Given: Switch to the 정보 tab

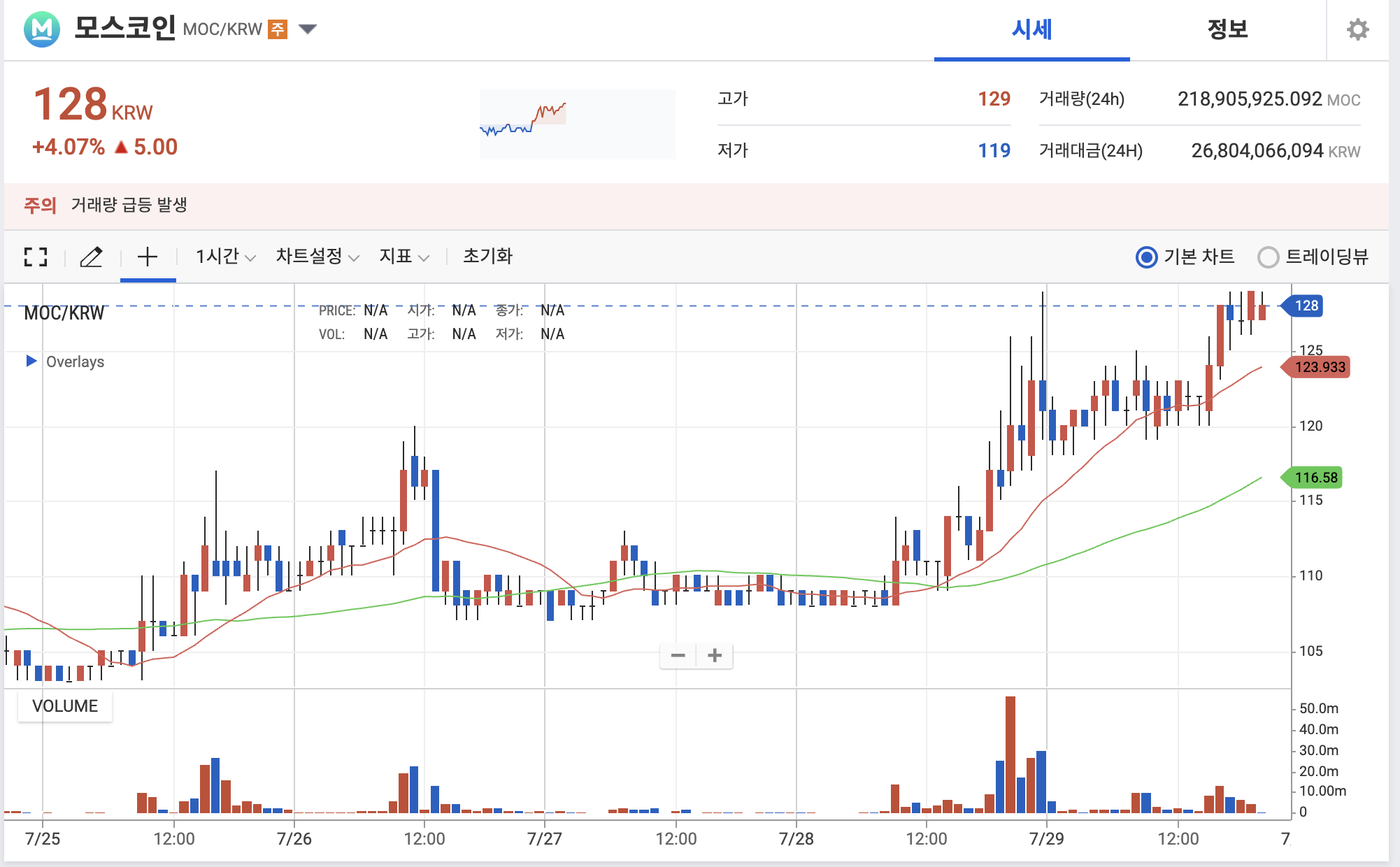Looking at the screenshot, I should coord(1227,30).
